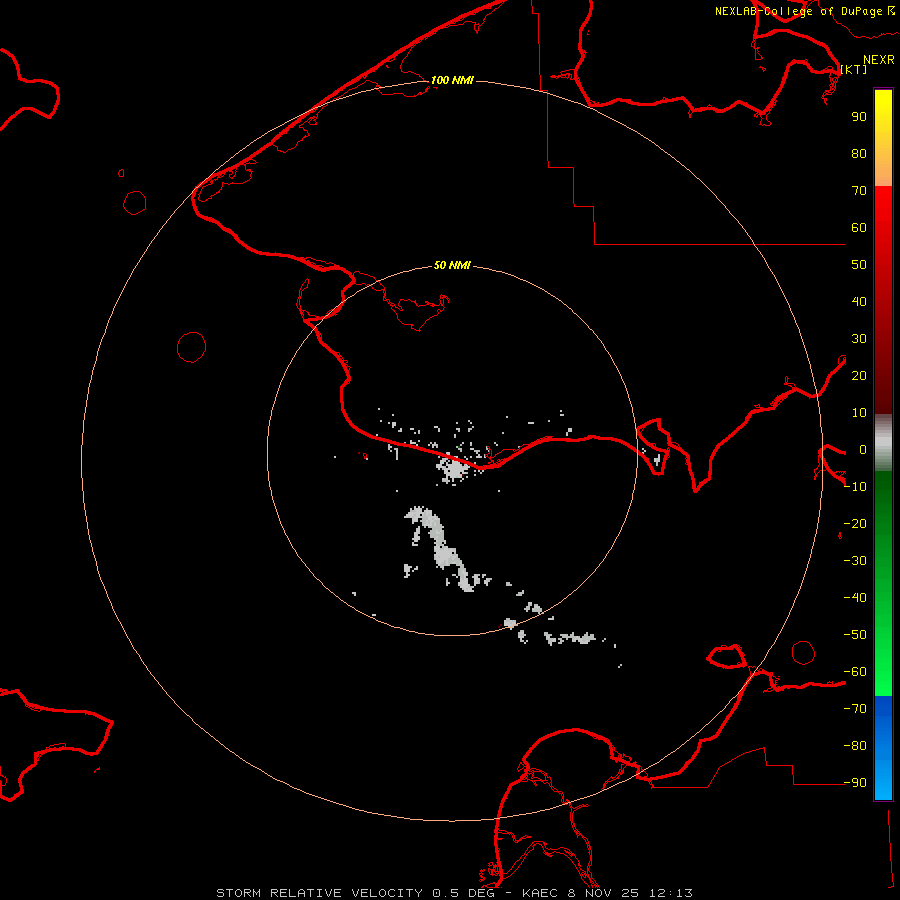Click the 40 value on velocity scale
Screen dimensions: 900x900
click(859, 301)
